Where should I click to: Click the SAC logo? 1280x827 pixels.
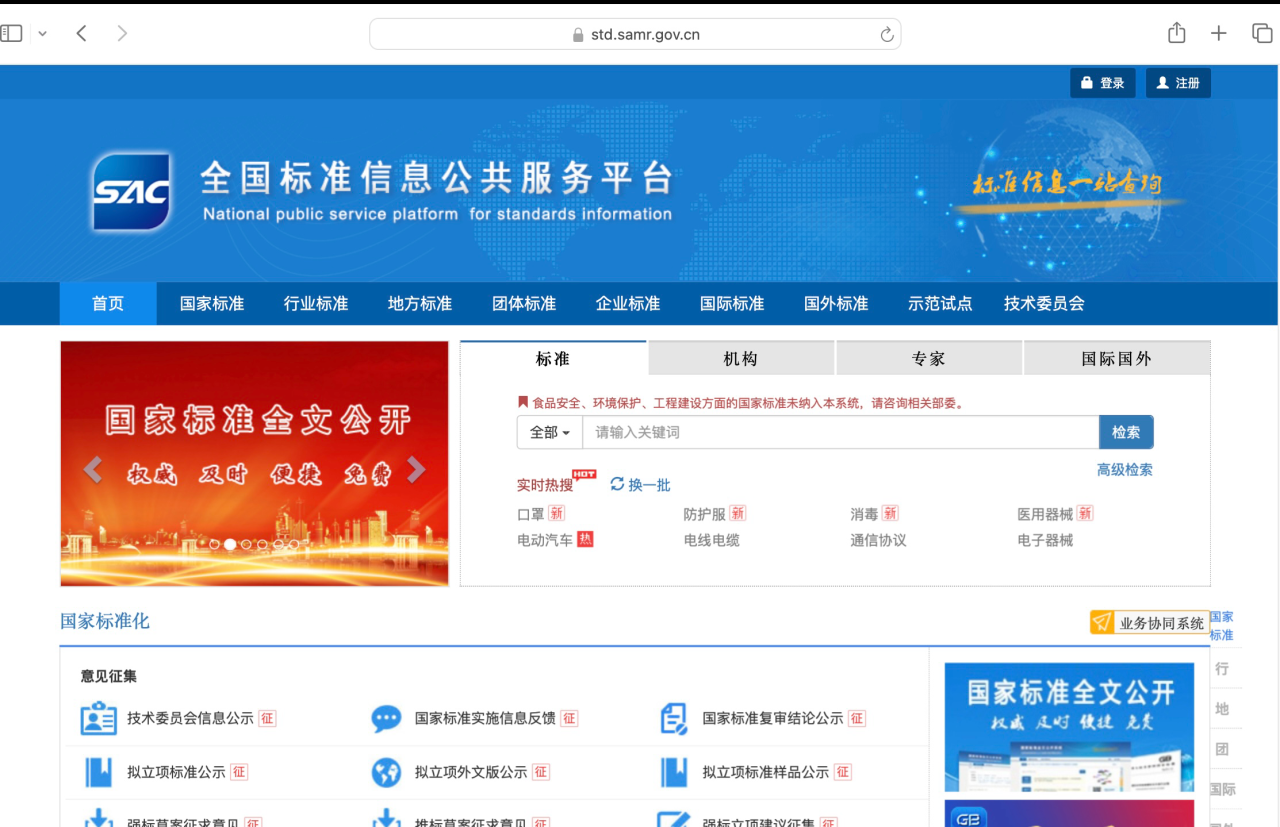coord(131,191)
